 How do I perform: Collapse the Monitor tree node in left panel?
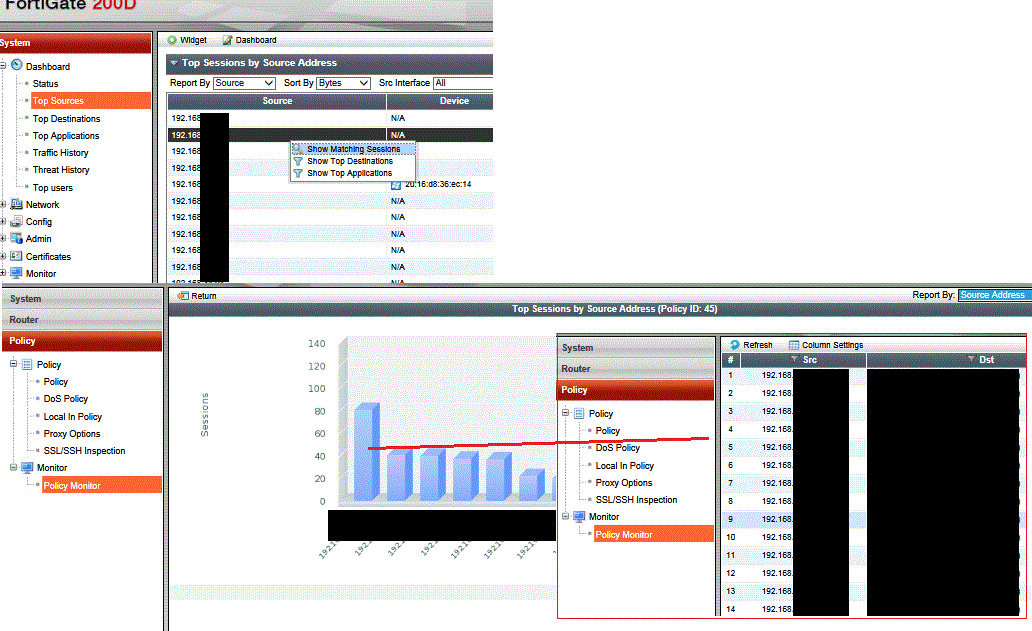[x=13, y=467]
